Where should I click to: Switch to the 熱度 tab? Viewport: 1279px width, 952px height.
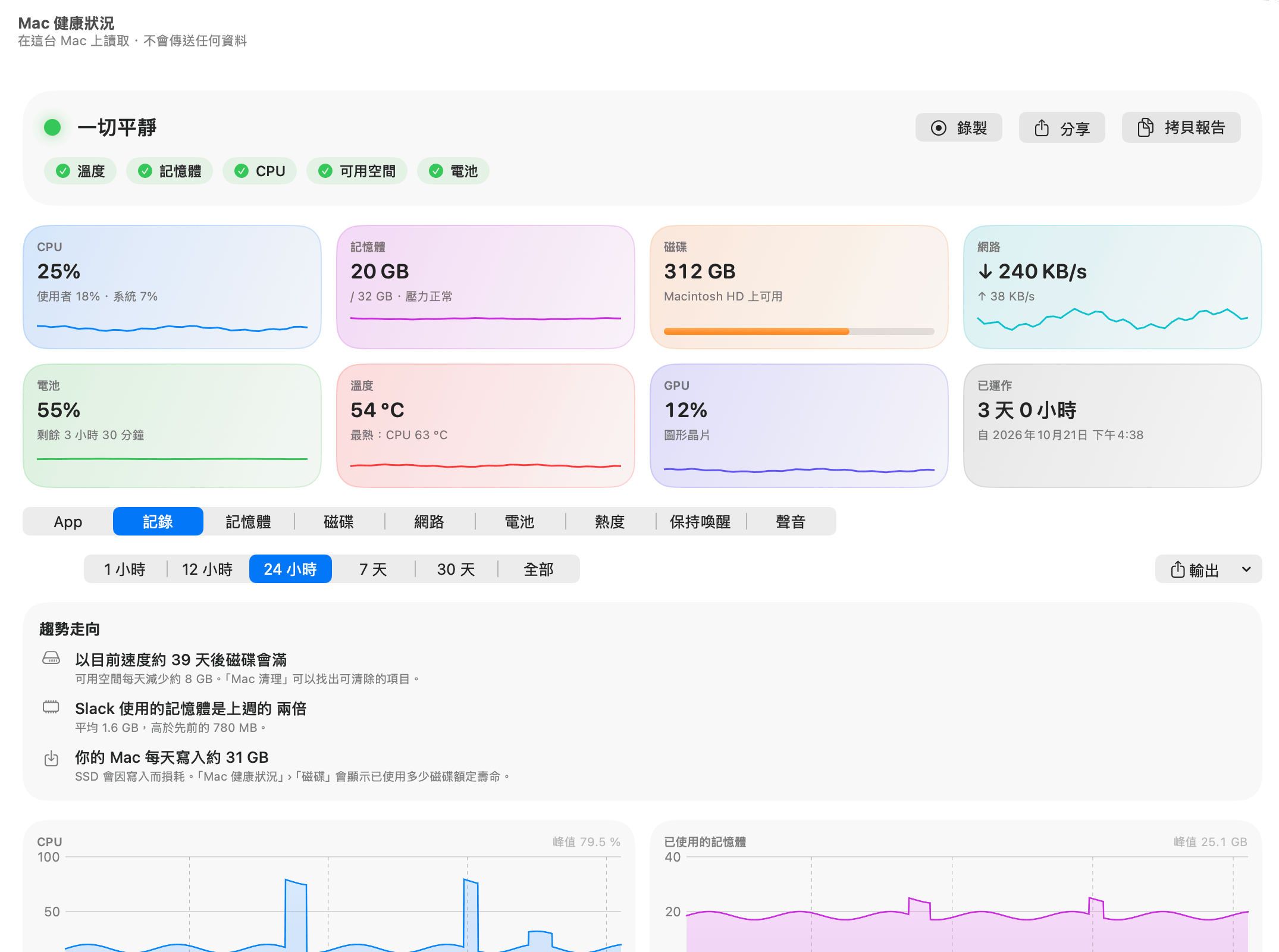(610, 522)
